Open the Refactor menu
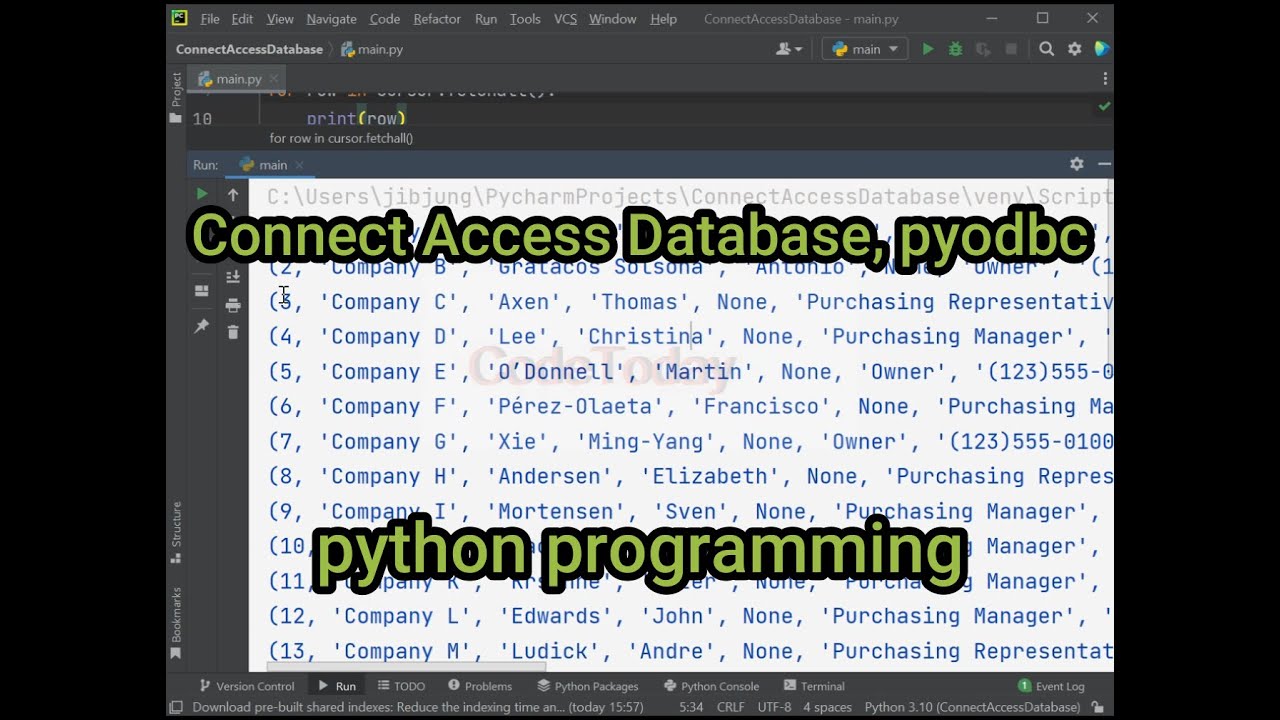Image resolution: width=1280 pixels, height=720 pixels. coord(437,19)
